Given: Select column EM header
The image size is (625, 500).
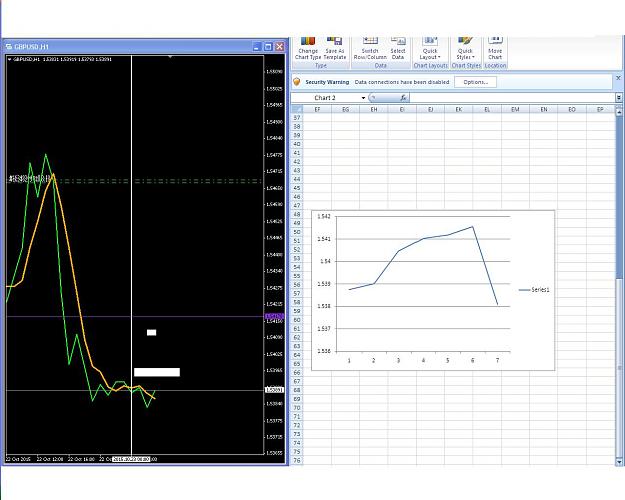Looking at the screenshot, I should pyautogui.click(x=515, y=109).
